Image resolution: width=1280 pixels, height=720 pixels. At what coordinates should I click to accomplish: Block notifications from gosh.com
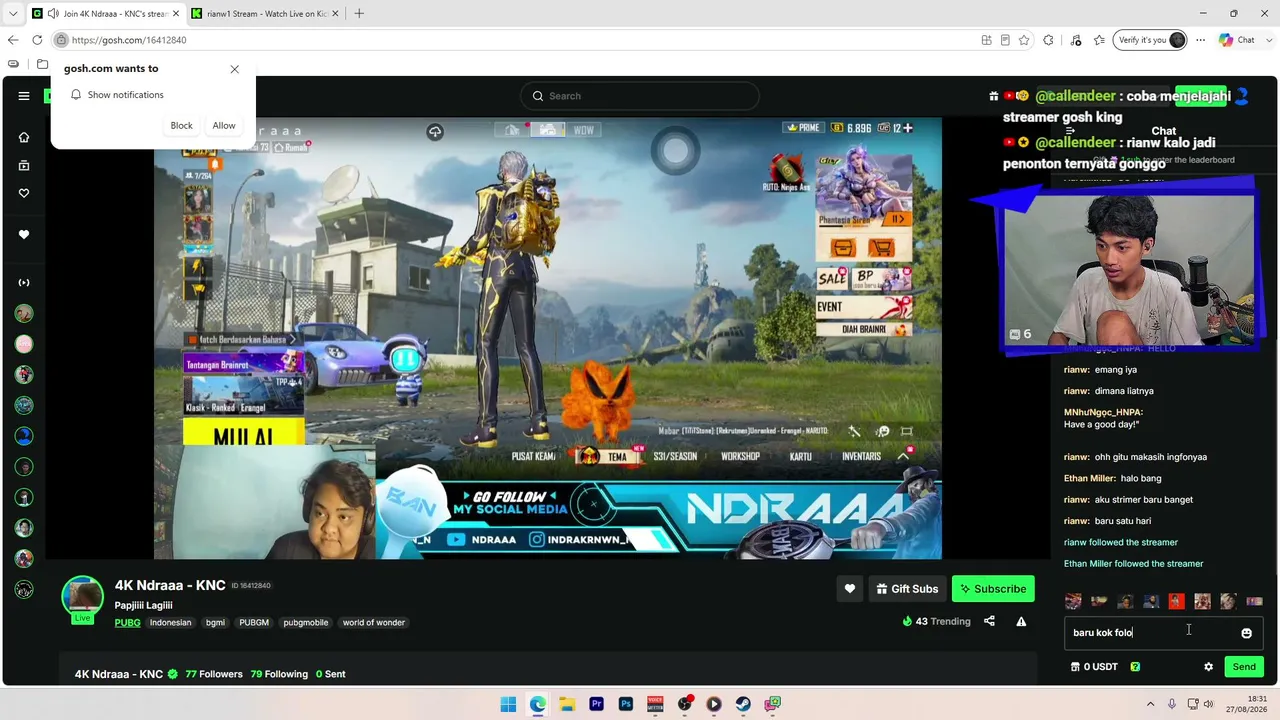coord(181,126)
